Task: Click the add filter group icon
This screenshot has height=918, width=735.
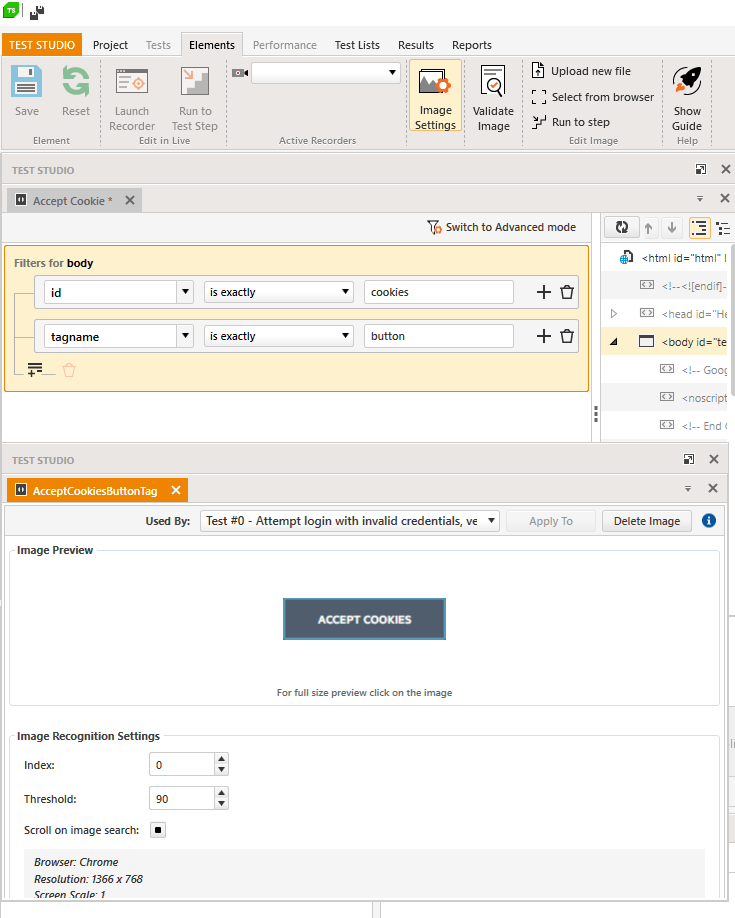Action: [x=35, y=369]
